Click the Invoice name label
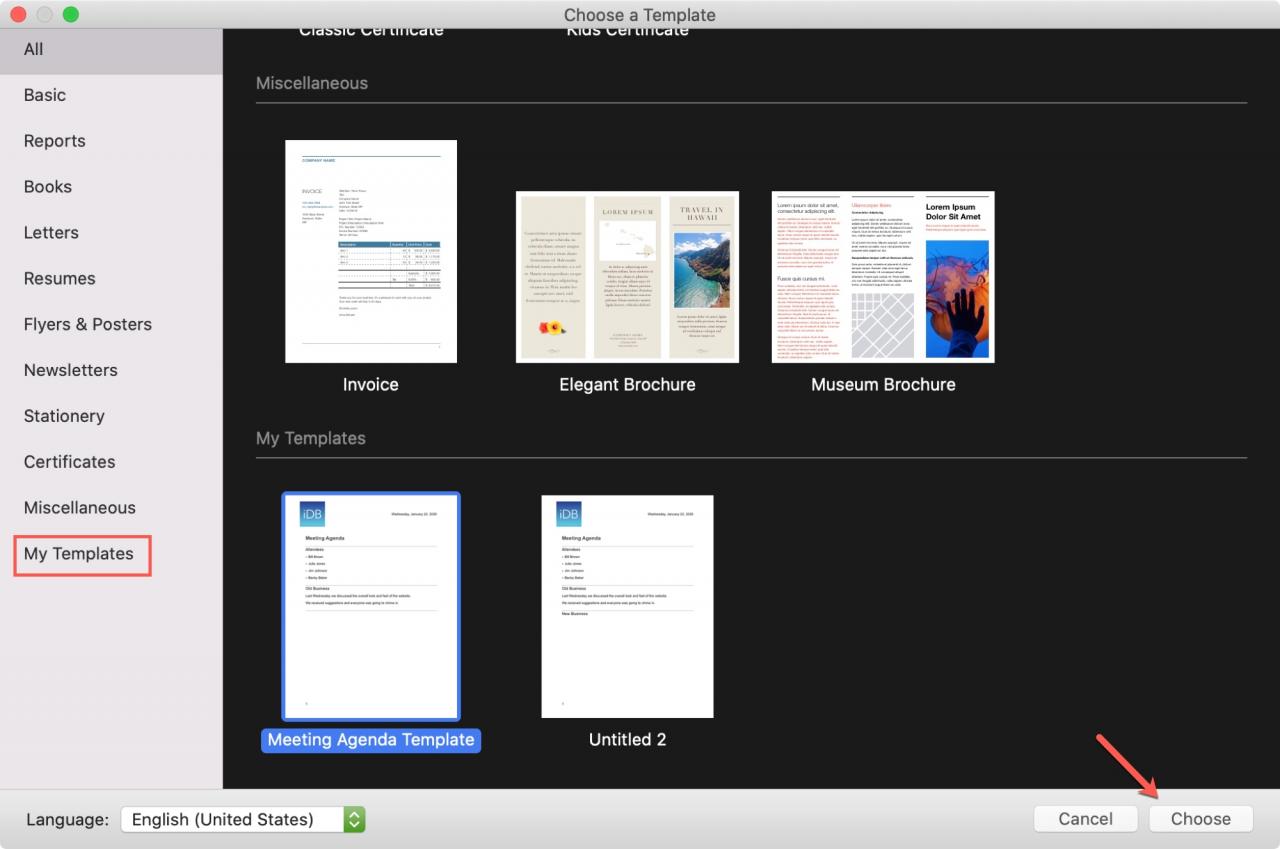 [x=371, y=385]
